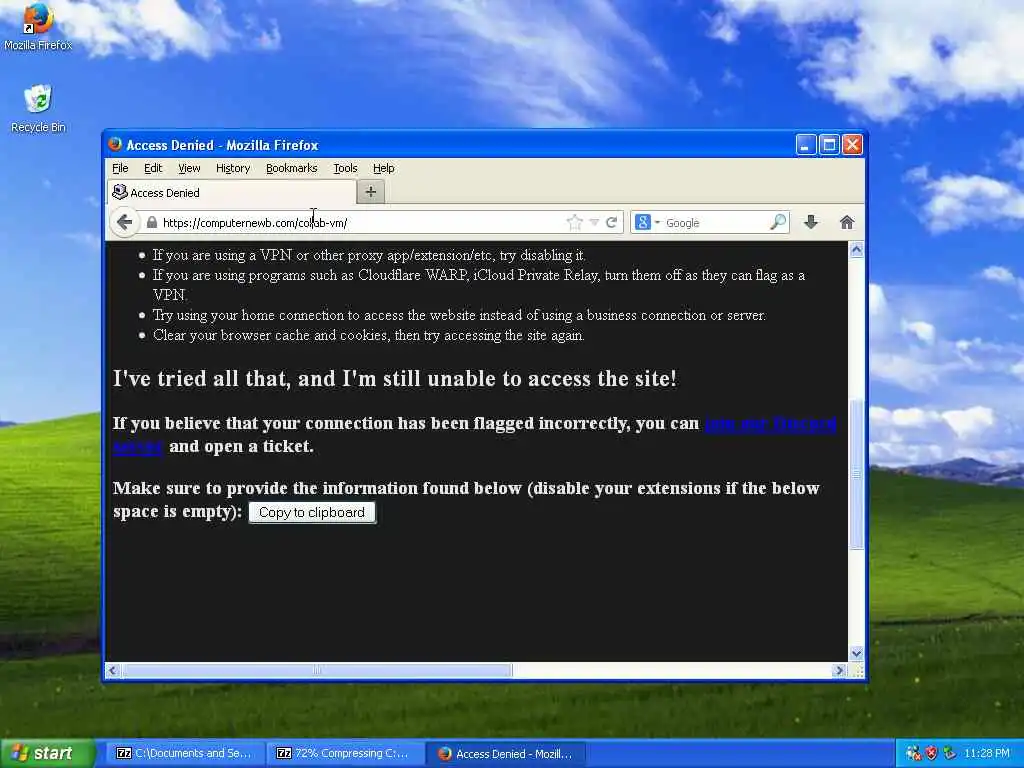Click text "Try using your home connection"
1024x768 pixels.
459,315
